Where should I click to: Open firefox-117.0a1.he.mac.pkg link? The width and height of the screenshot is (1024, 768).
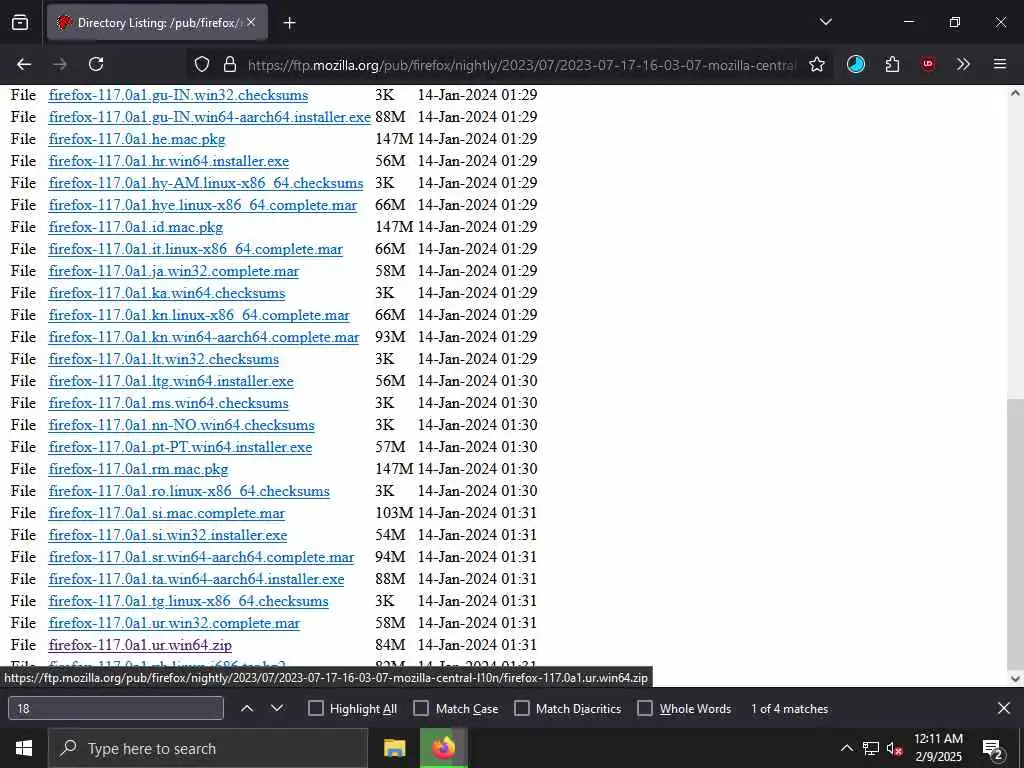click(136, 139)
